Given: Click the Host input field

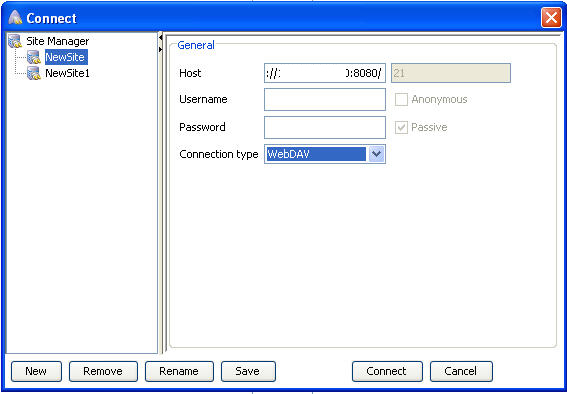Looking at the screenshot, I should tap(325, 73).
